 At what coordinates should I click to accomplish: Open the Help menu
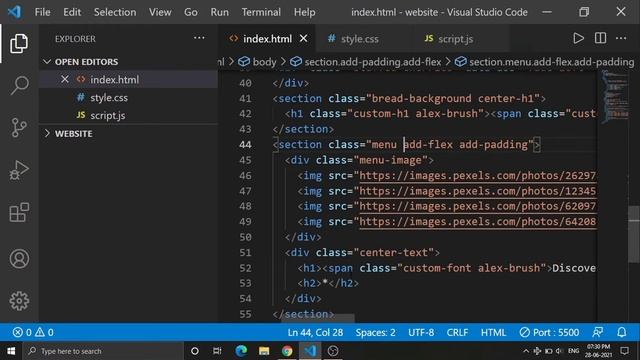pos(304,12)
